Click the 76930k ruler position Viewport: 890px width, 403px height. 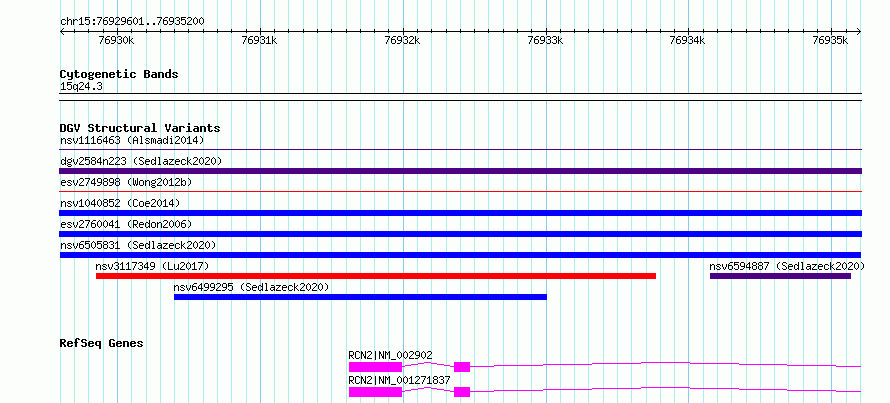(x=116, y=40)
